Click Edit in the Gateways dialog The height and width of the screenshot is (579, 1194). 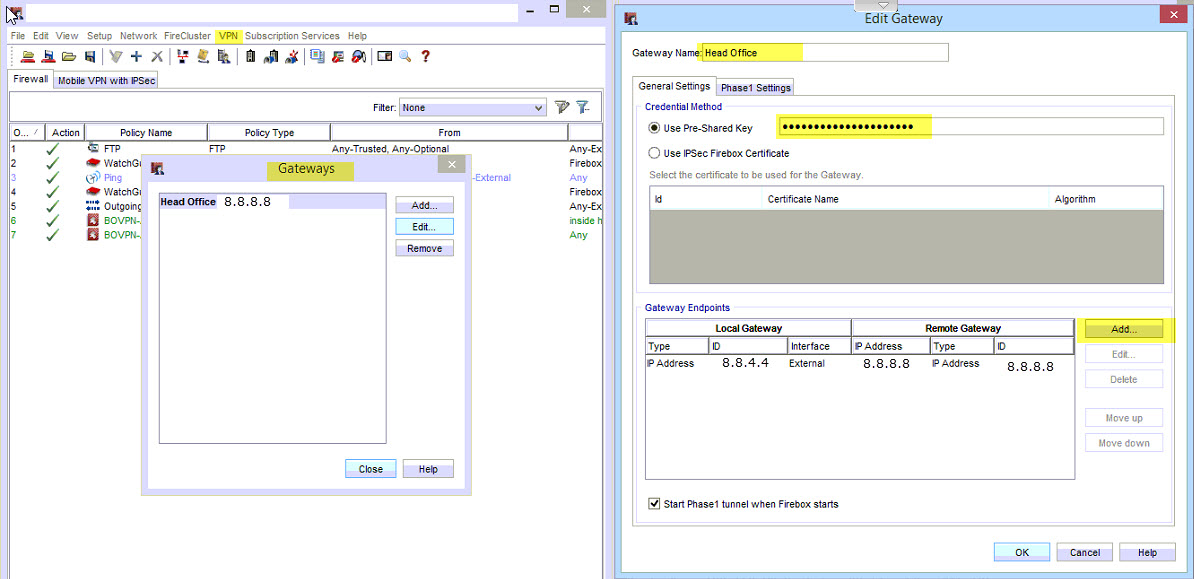424,226
